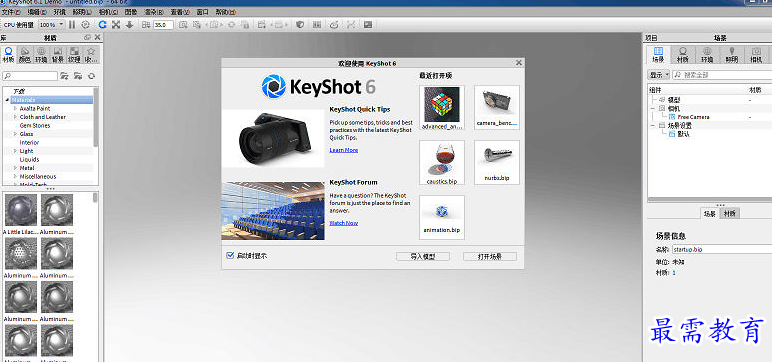This screenshot has width=772, height=362.
Task: Expand the Axalta Paint folder
Action: 15,108
